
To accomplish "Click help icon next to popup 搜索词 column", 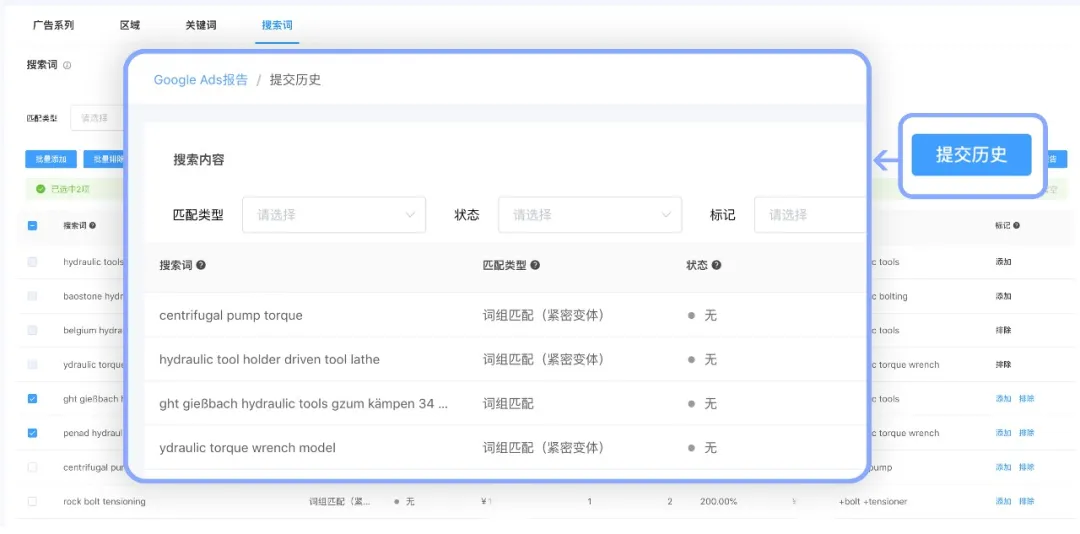I will 201,265.
